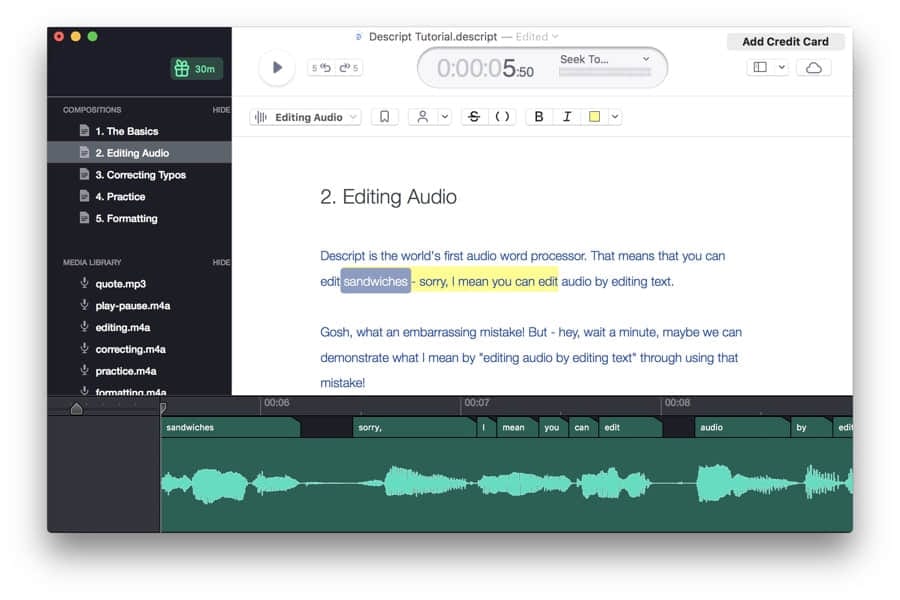
Task: Click the 0:00:05 timecode display
Action: pyautogui.click(x=485, y=69)
